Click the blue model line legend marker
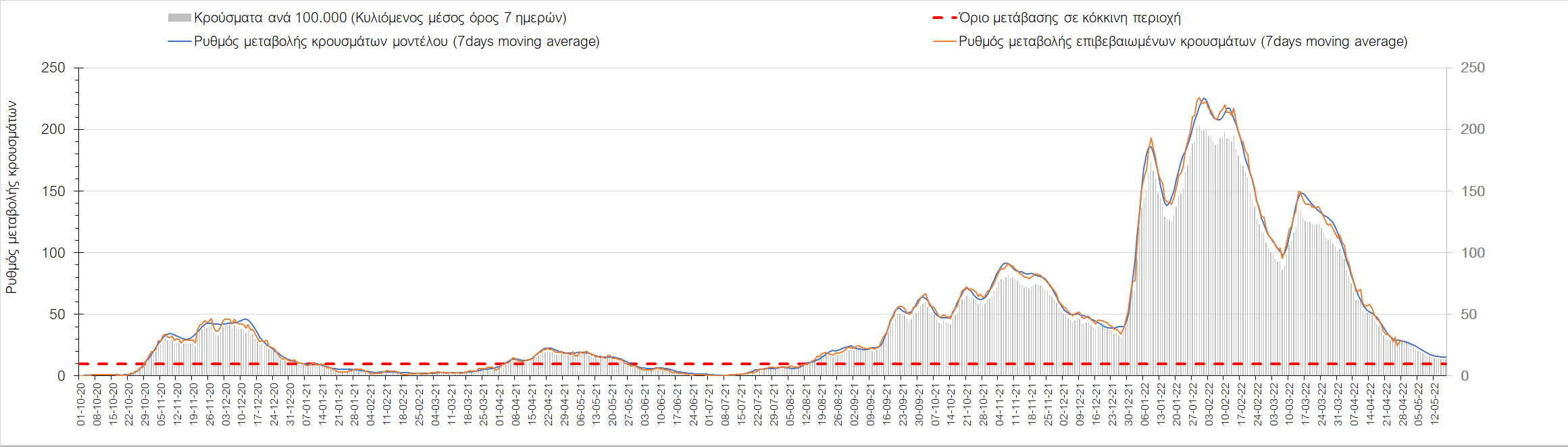This screenshot has height=447, width=1568. (179, 42)
